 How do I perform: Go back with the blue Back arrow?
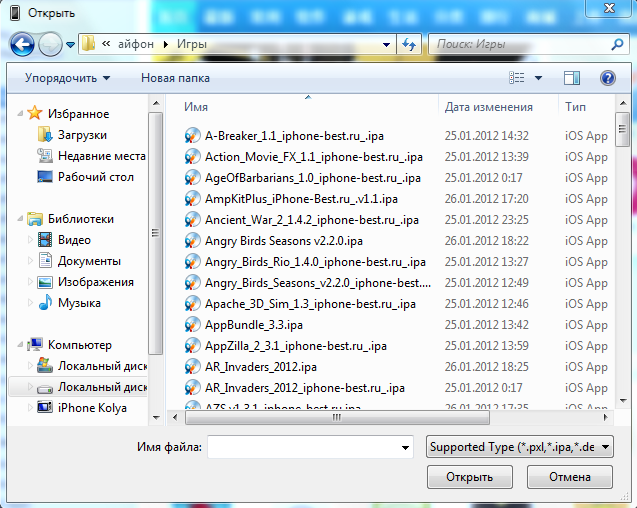point(22,44)
